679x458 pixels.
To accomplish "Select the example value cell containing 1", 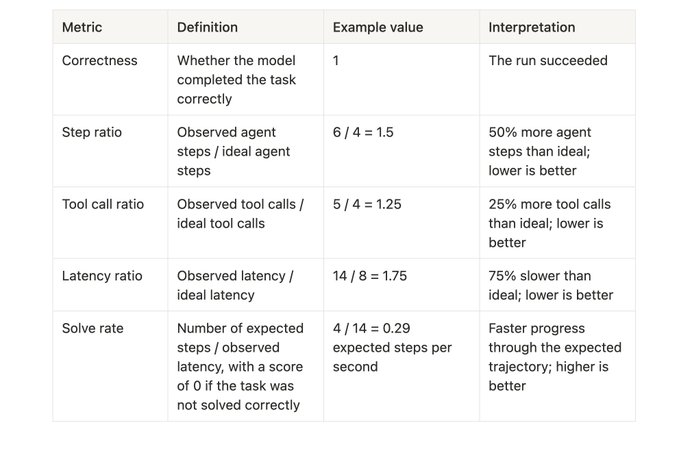I will pyautogui.click(x=337, y=61).
